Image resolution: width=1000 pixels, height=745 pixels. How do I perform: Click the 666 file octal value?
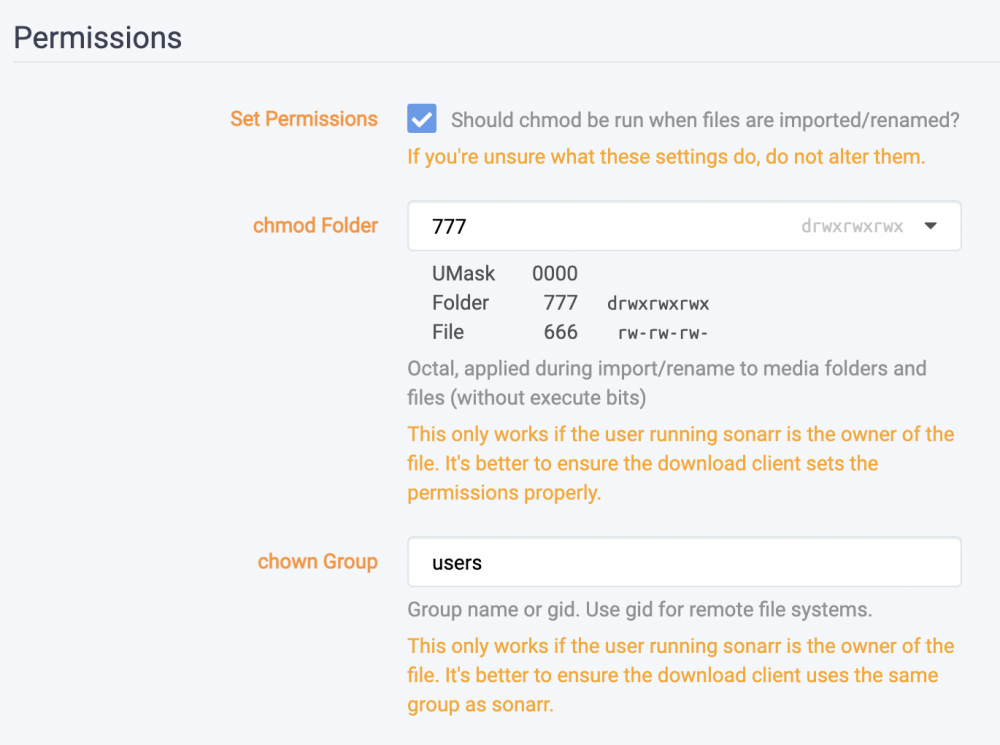coord(561,332)
